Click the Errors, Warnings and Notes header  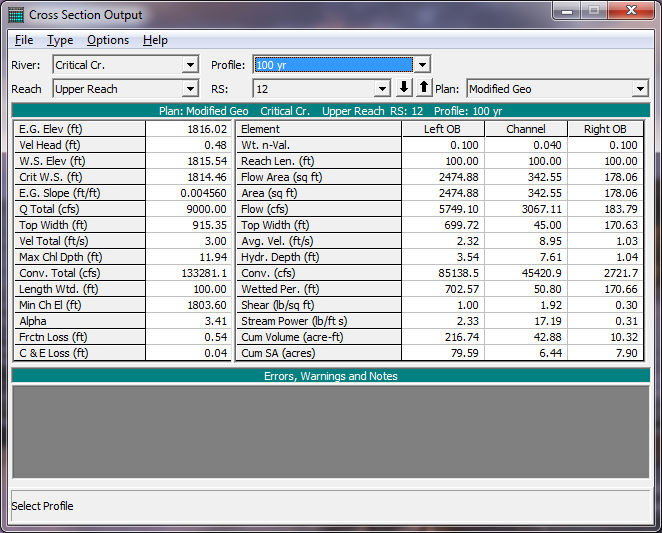point(330,376)
